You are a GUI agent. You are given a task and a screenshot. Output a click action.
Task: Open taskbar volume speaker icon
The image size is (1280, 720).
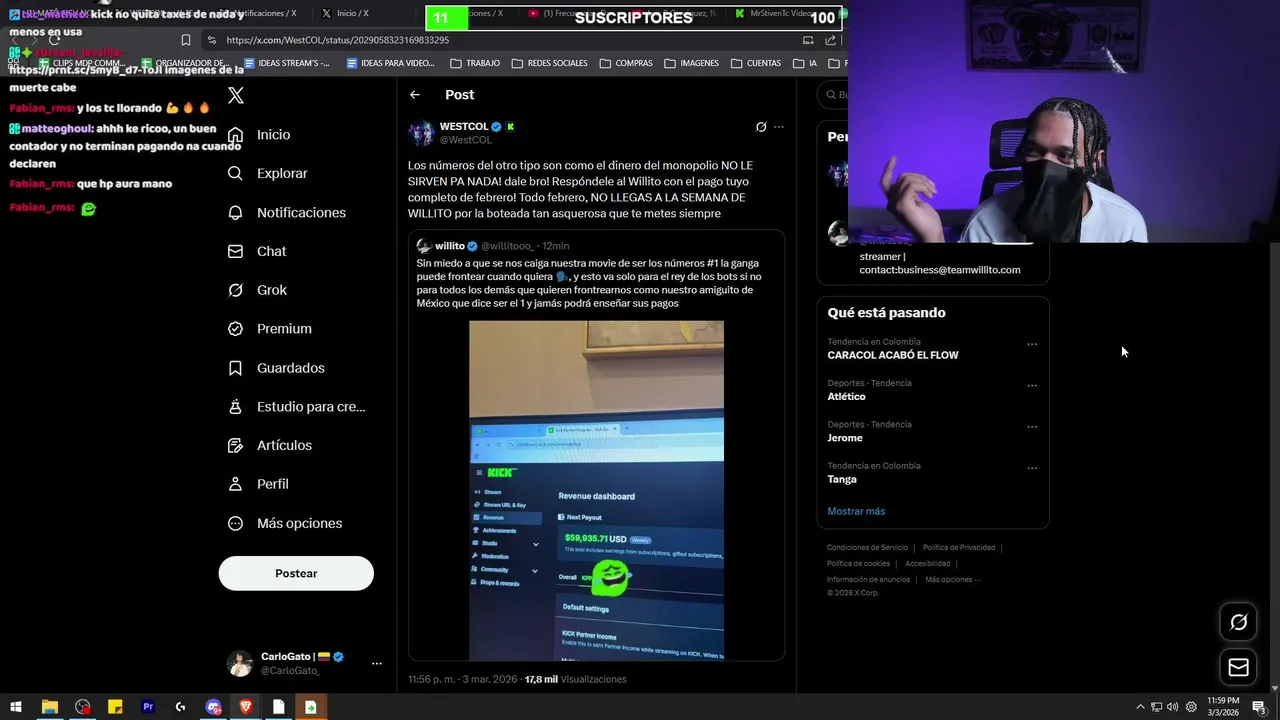pyautogui.click(x=1172, y=707)
